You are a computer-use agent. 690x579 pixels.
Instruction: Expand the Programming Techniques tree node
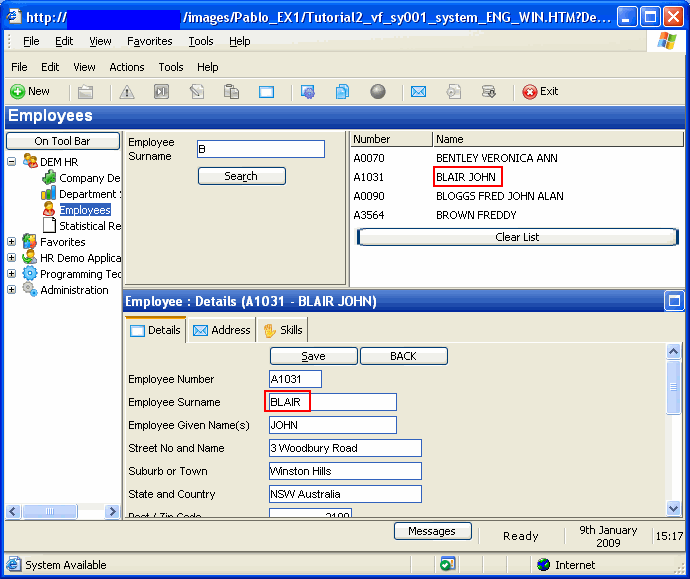coord(11,274)
